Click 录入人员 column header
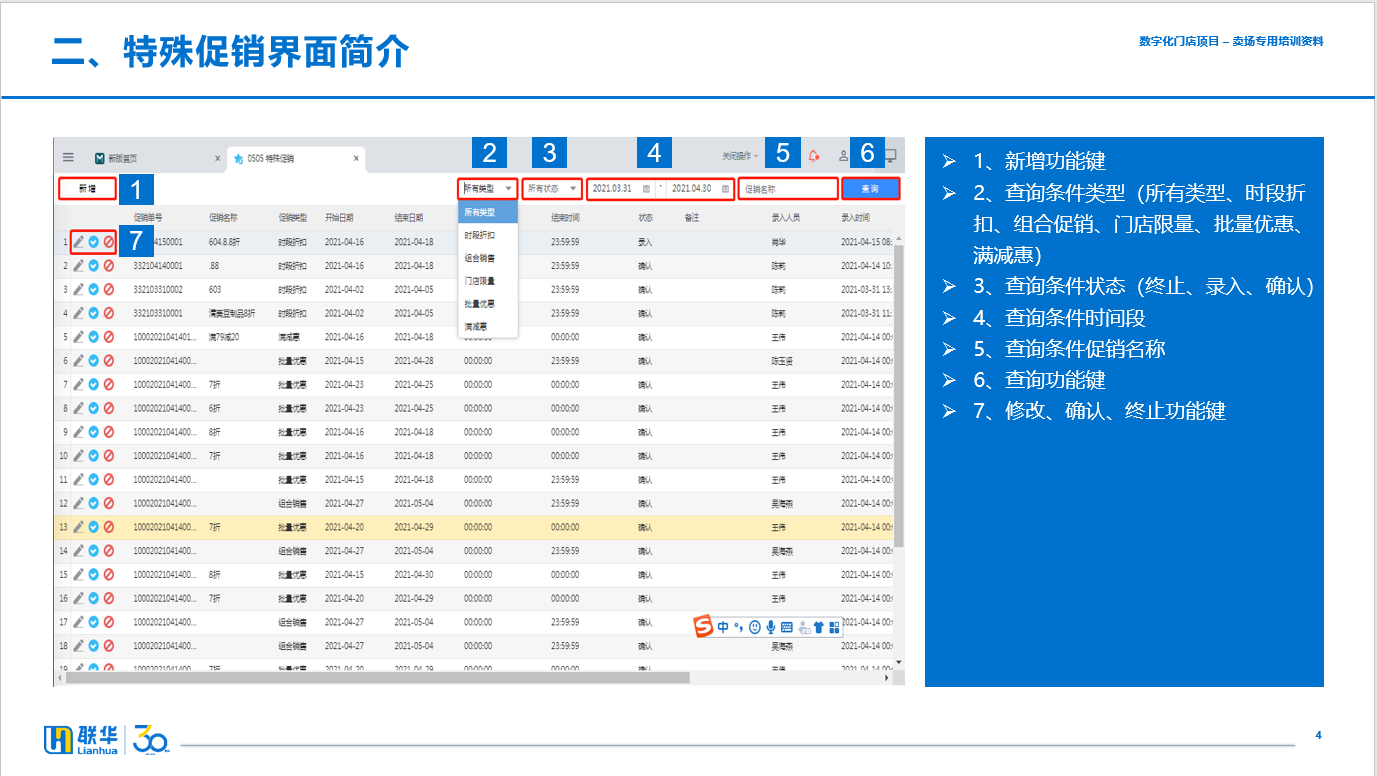Image resolution: width=1377 pixels, height=776 pixels. tap(785, 217)
